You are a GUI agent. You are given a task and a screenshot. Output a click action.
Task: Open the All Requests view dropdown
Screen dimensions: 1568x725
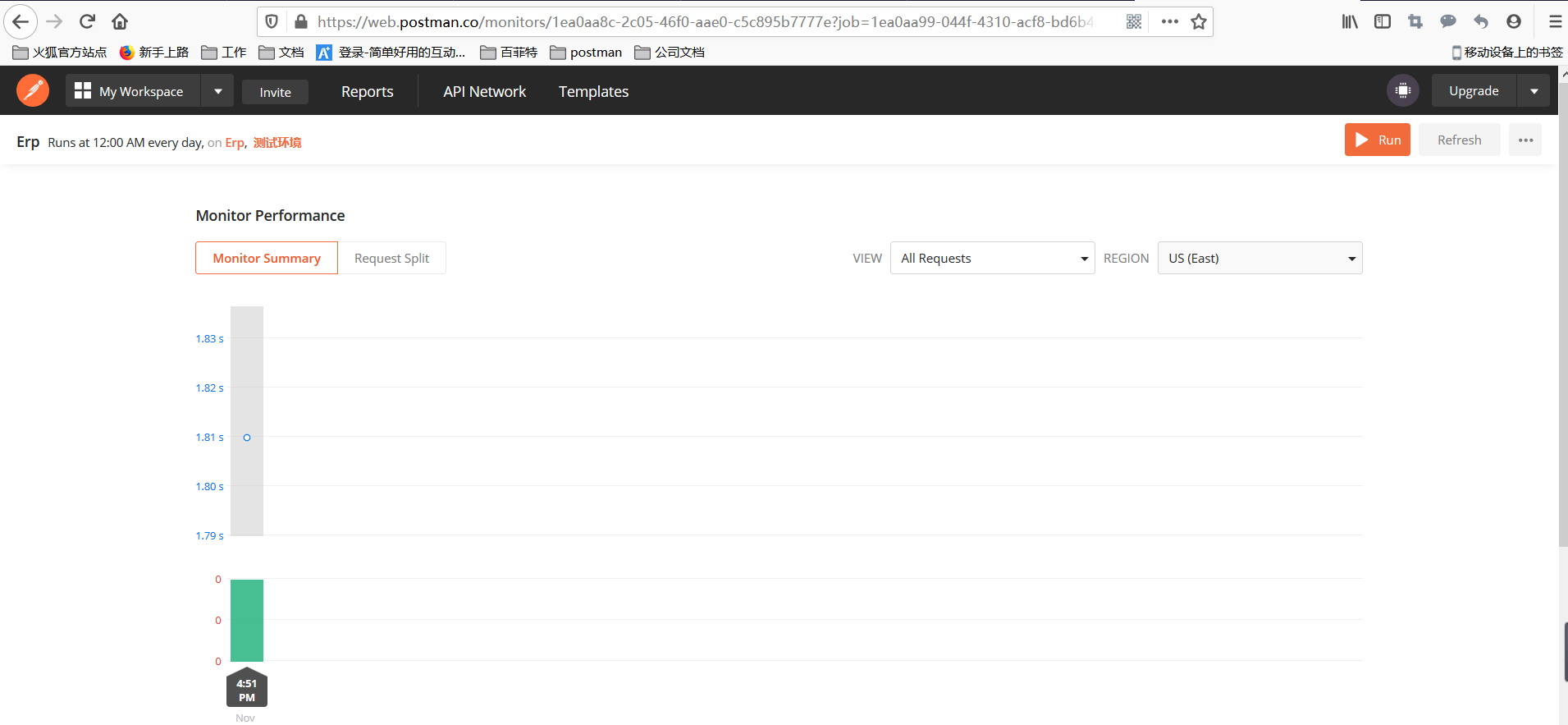click(x=992, y=259)
